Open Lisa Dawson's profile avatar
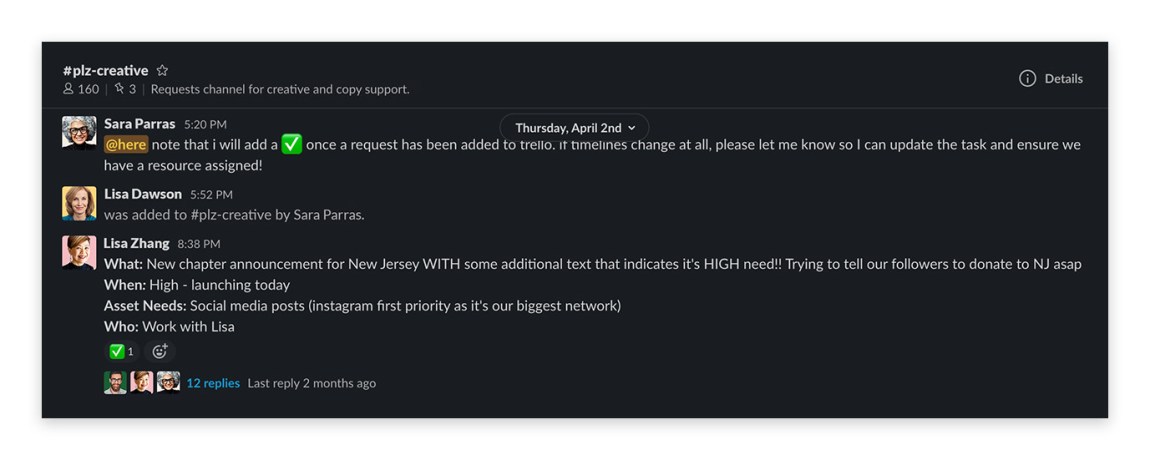1150x460 pixels. coord(79,203)
